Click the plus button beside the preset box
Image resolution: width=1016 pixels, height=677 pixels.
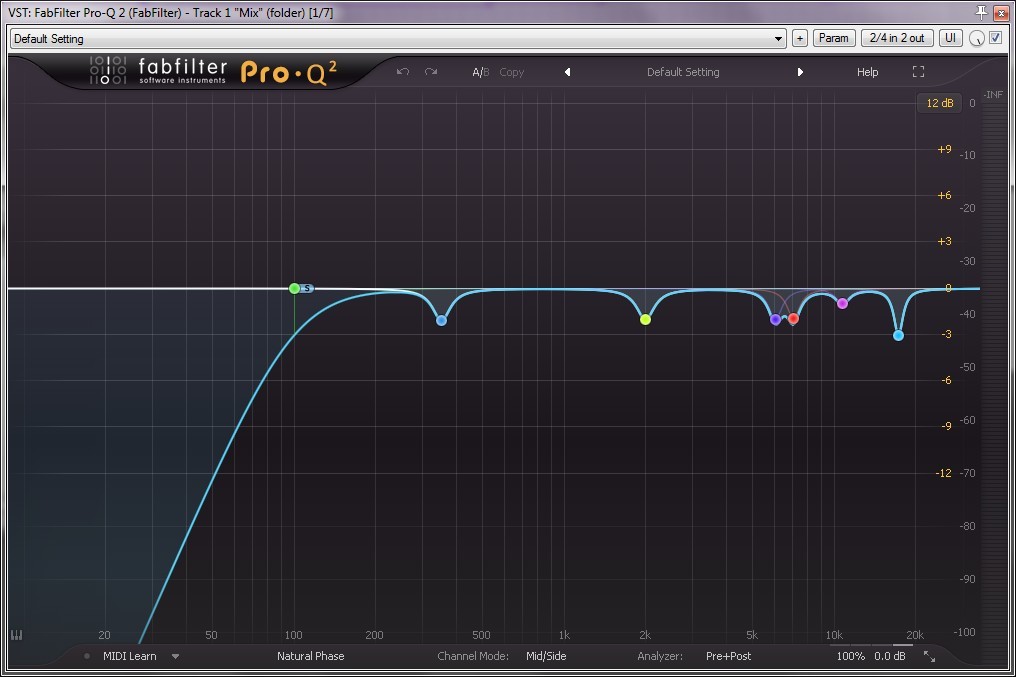(800, 38)
